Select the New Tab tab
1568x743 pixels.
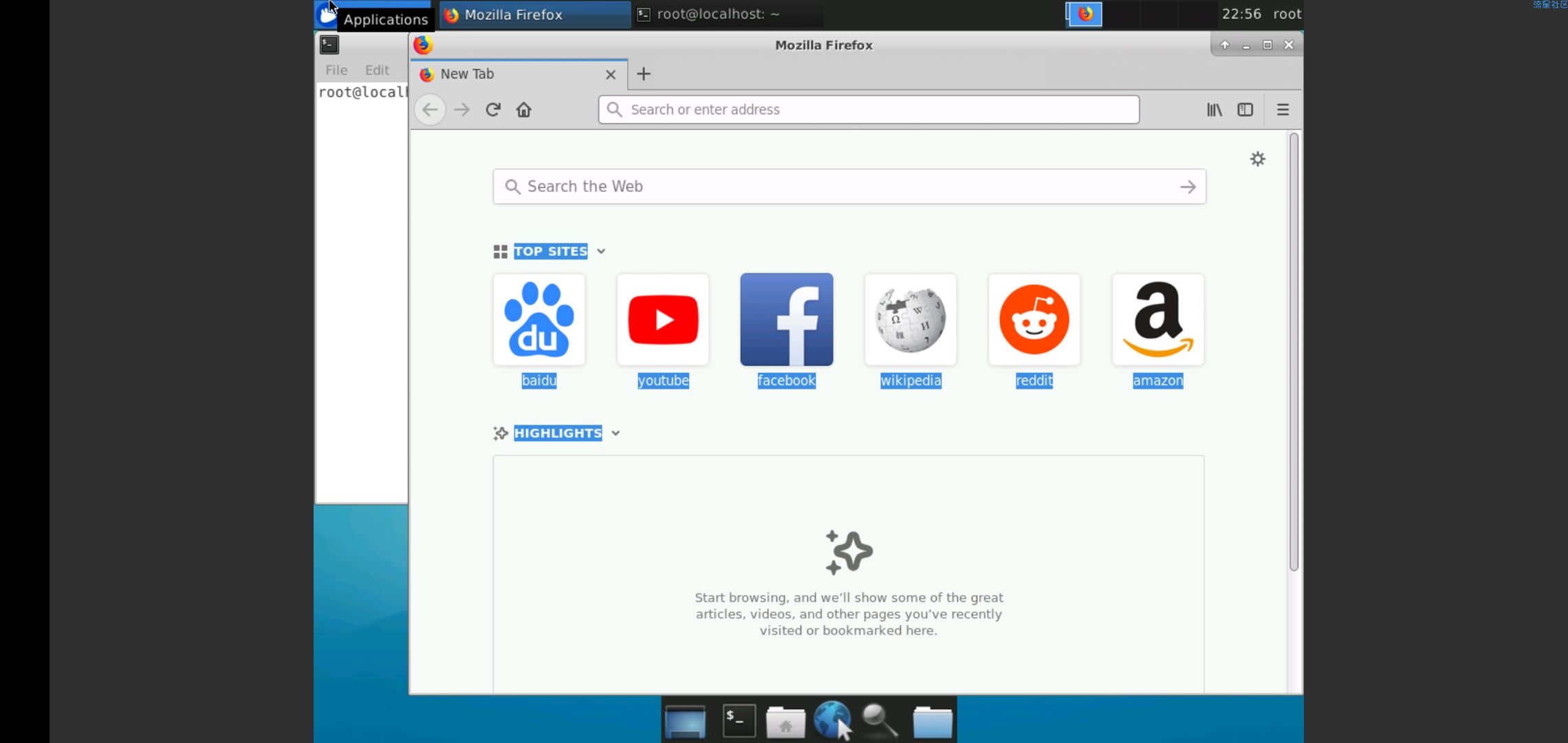[519, 74]
